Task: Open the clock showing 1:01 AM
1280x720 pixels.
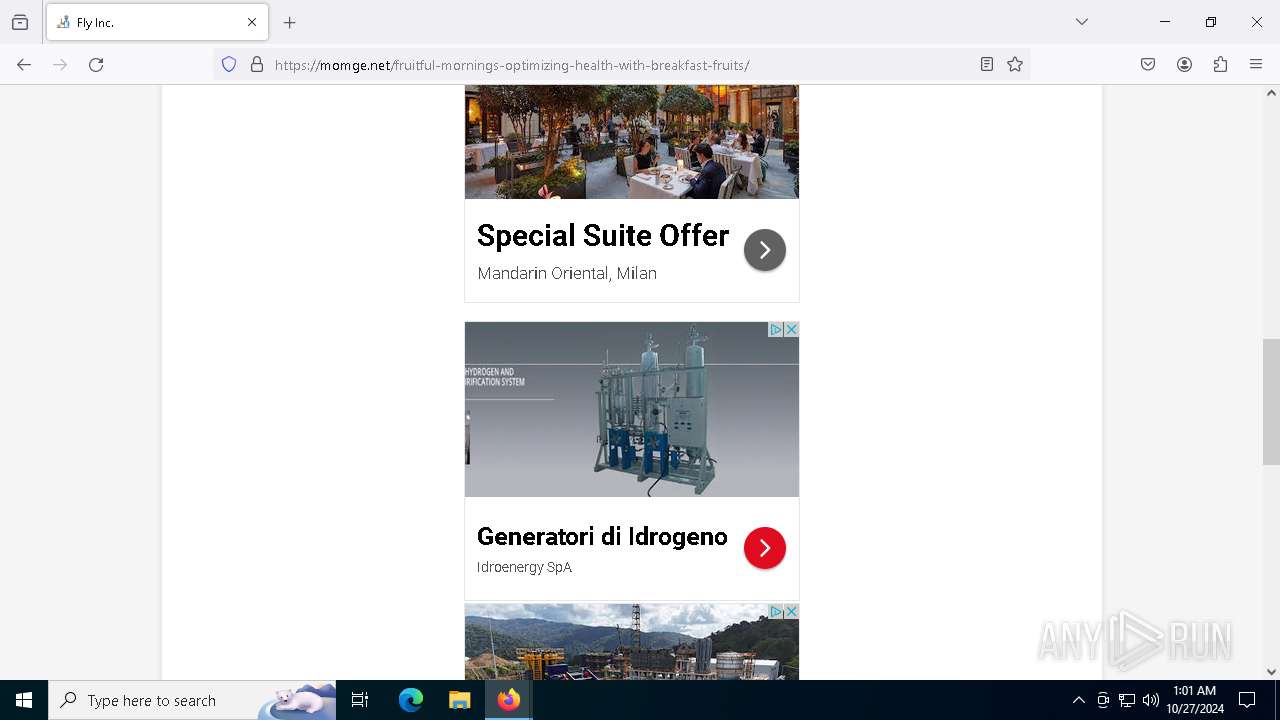Action: point(1194,700)
